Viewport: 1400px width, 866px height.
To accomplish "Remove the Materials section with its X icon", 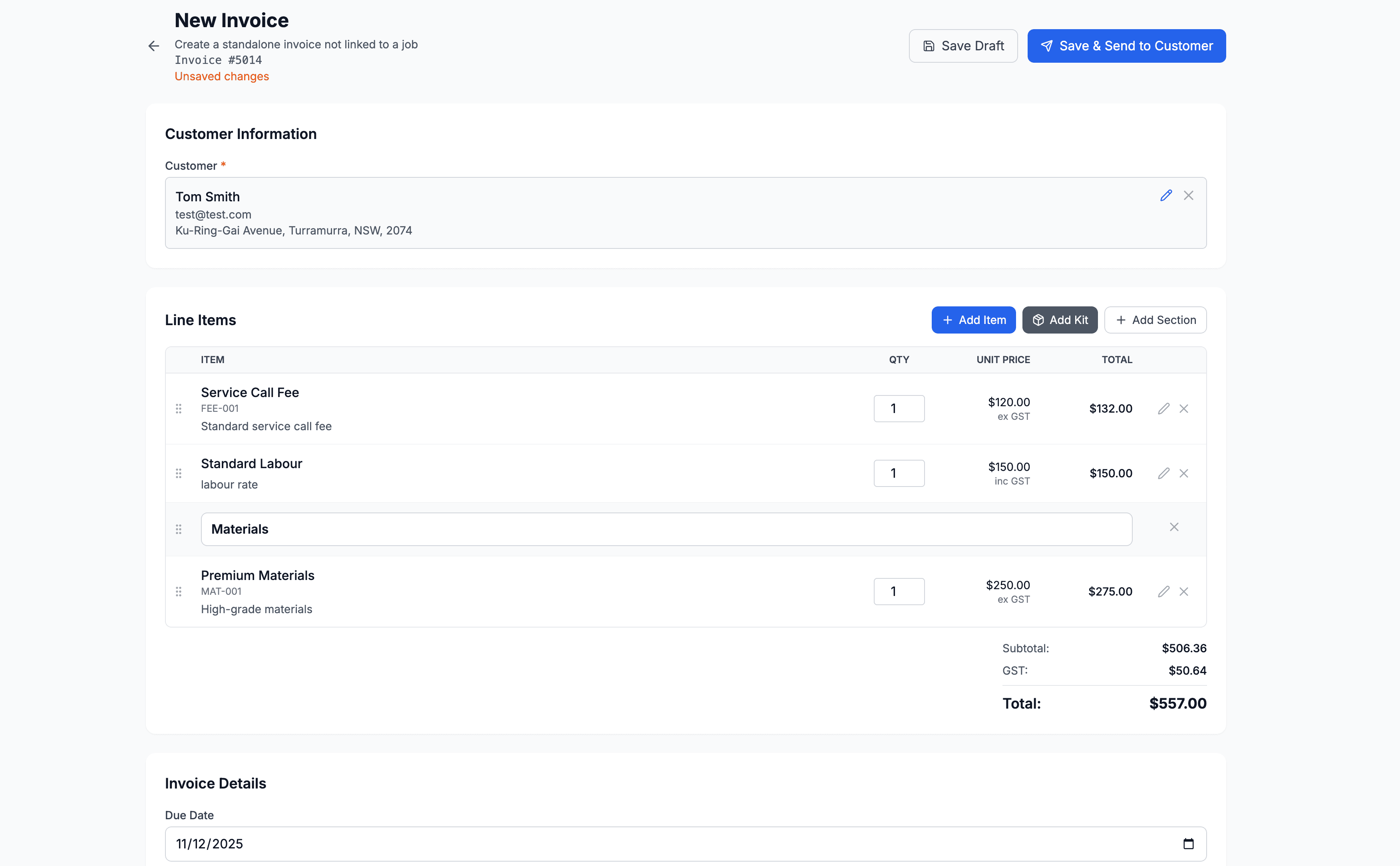I will [x=1174, y=526].
